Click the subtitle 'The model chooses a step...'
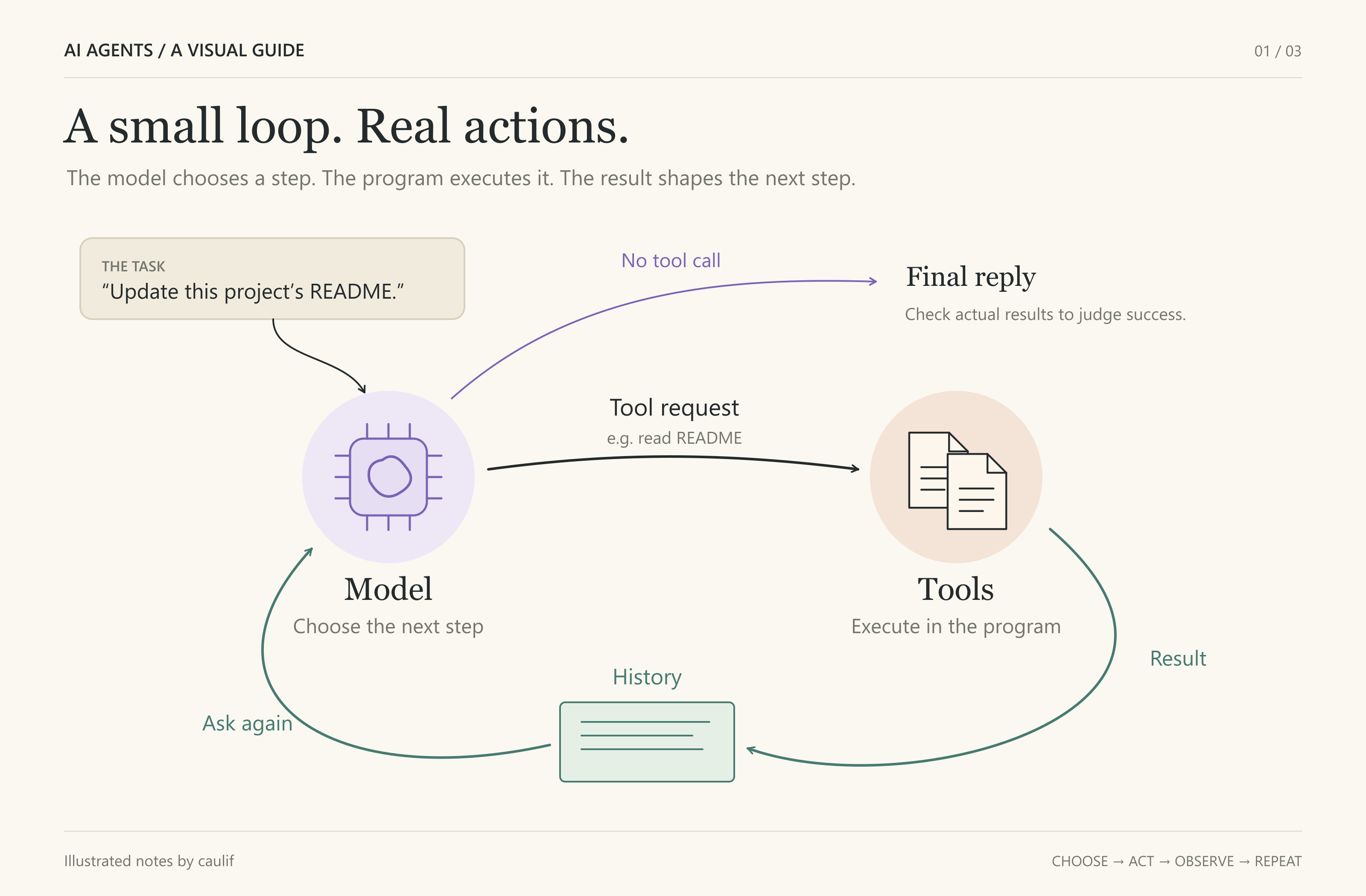Image resolution: width=1366 pixels, height=896 pixels. (461, 178)
